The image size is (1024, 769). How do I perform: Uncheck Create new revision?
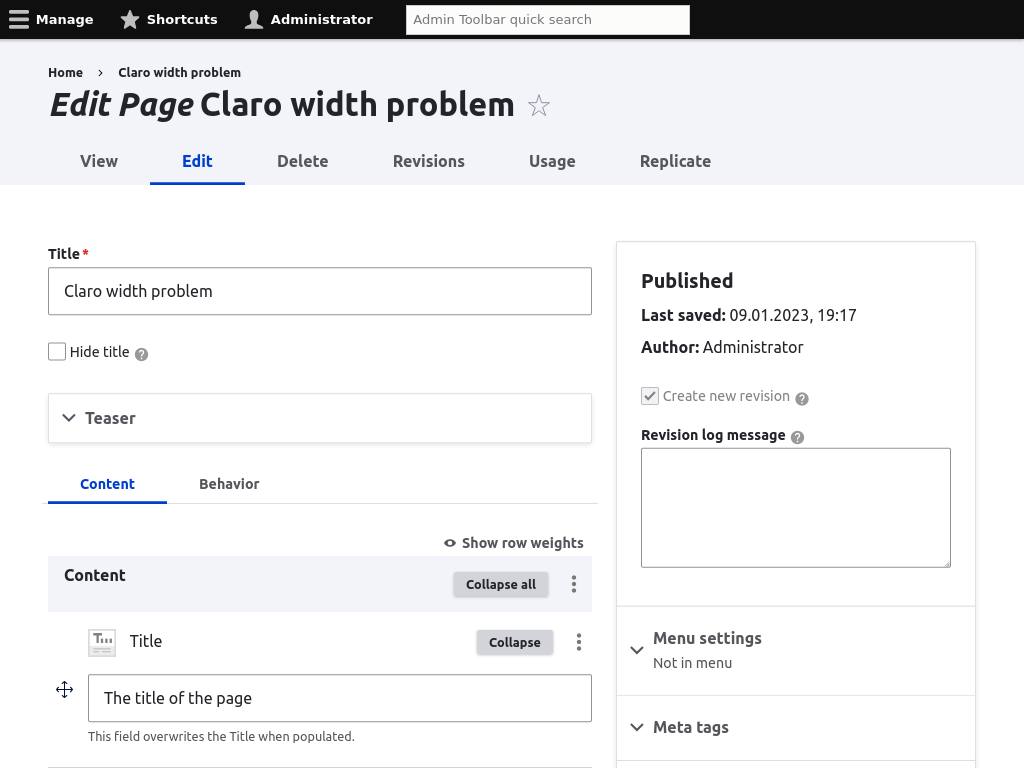pyautogui.click(x=650, y=395)
